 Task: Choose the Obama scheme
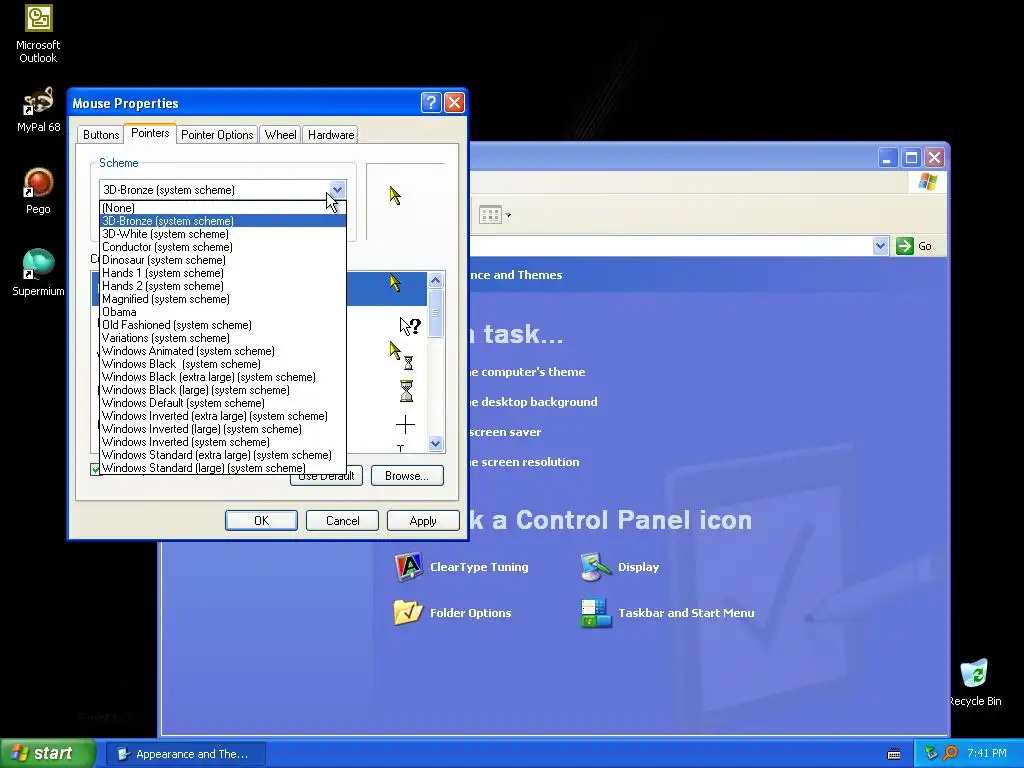[x=223, y=312]
